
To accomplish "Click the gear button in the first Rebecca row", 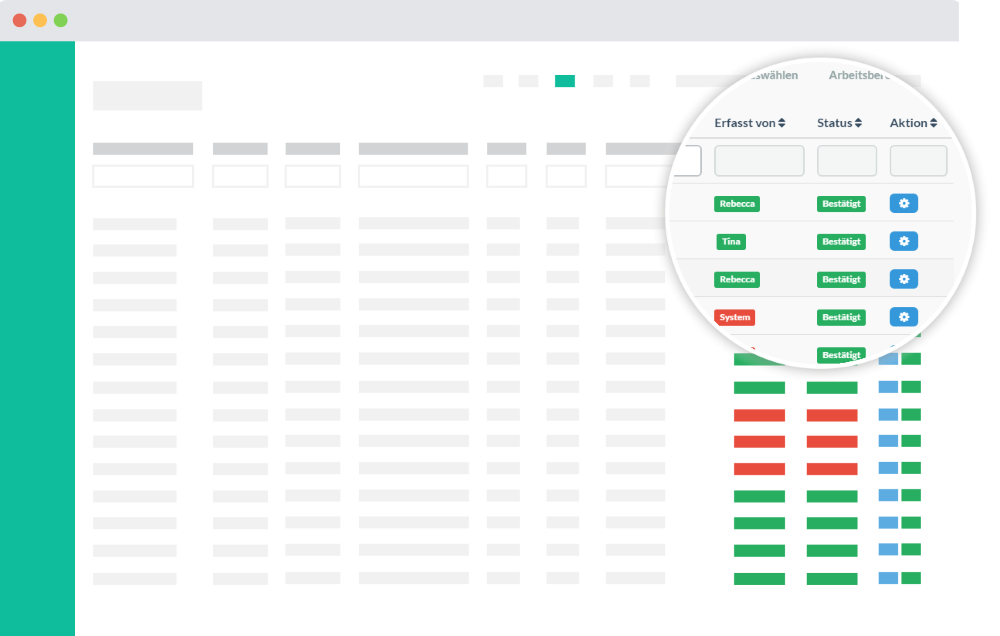I will [x=903, y=203].
